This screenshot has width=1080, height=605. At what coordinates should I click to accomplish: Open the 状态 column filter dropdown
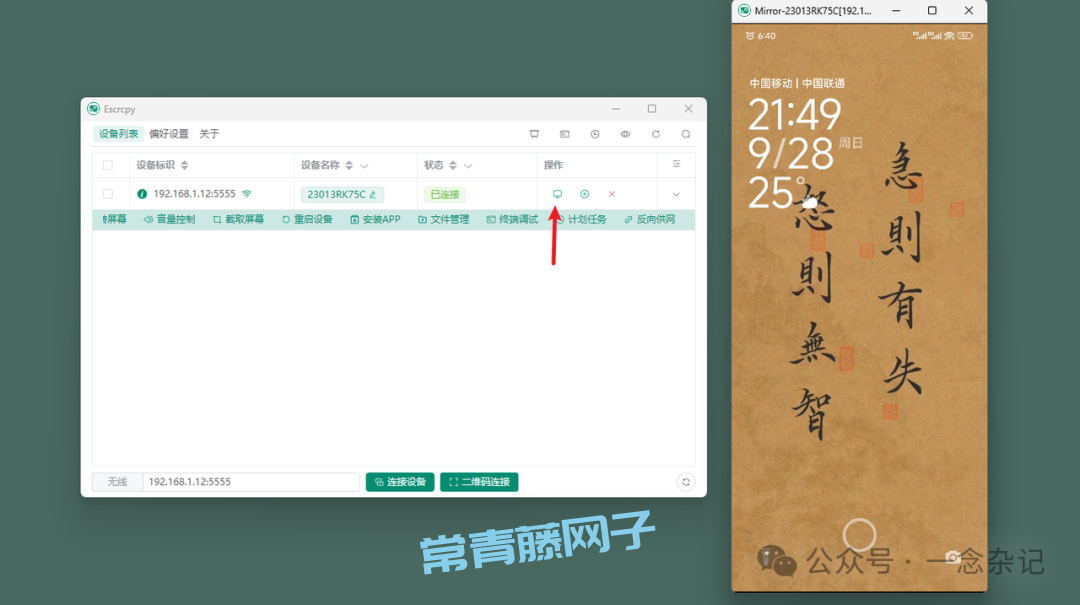[x=468, y=165]
